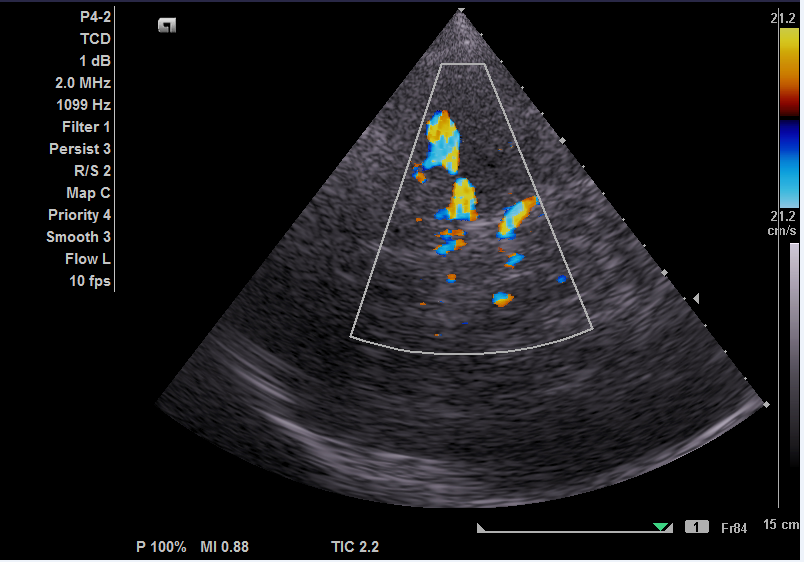Click the 2.0 MHz frequency setting
The width and height of the screenshot is (804, 562).
point(83,83)
